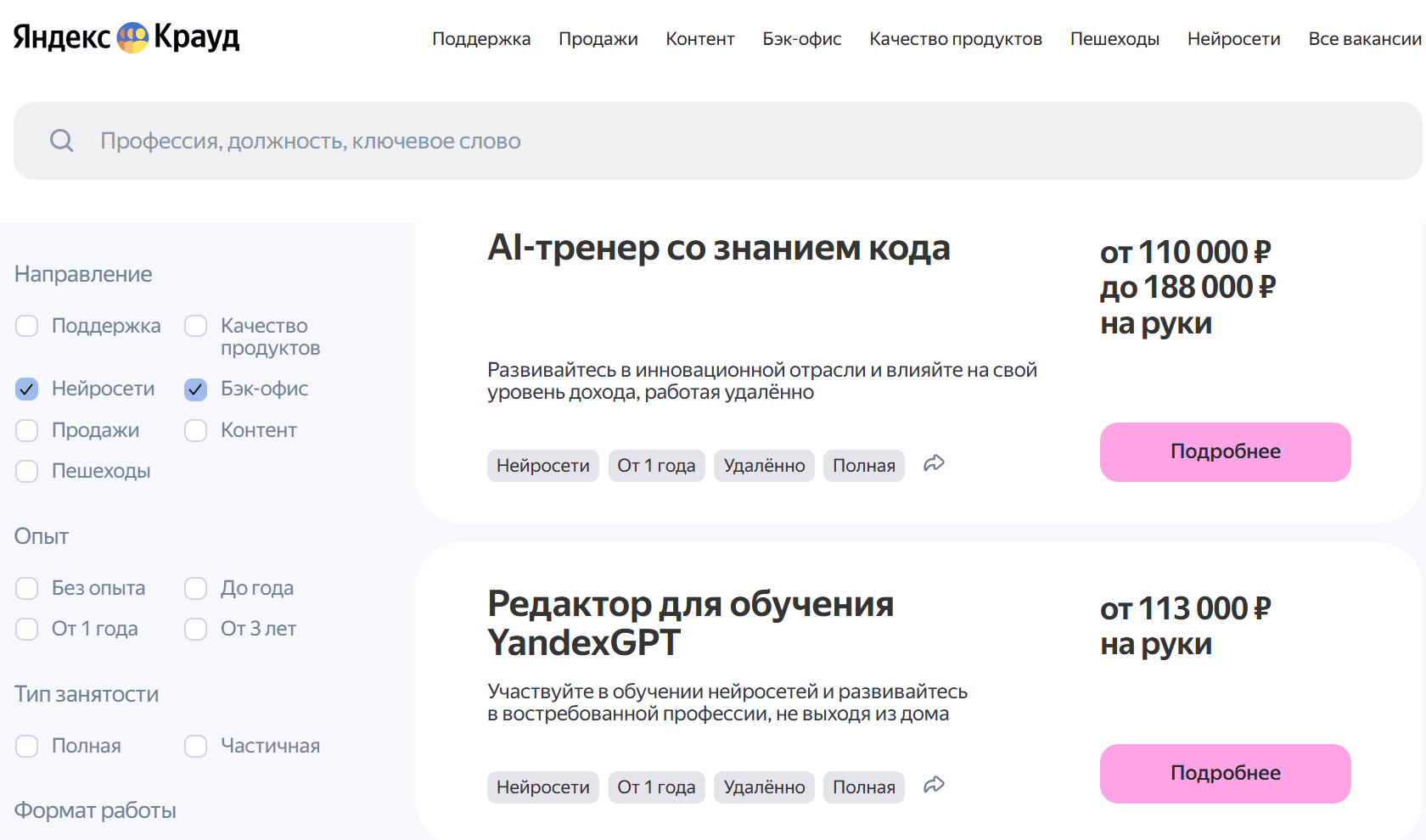Click the Формат работы filter heading
Image resolution: width=1426 pixels, height=840 pixels.
95,810
